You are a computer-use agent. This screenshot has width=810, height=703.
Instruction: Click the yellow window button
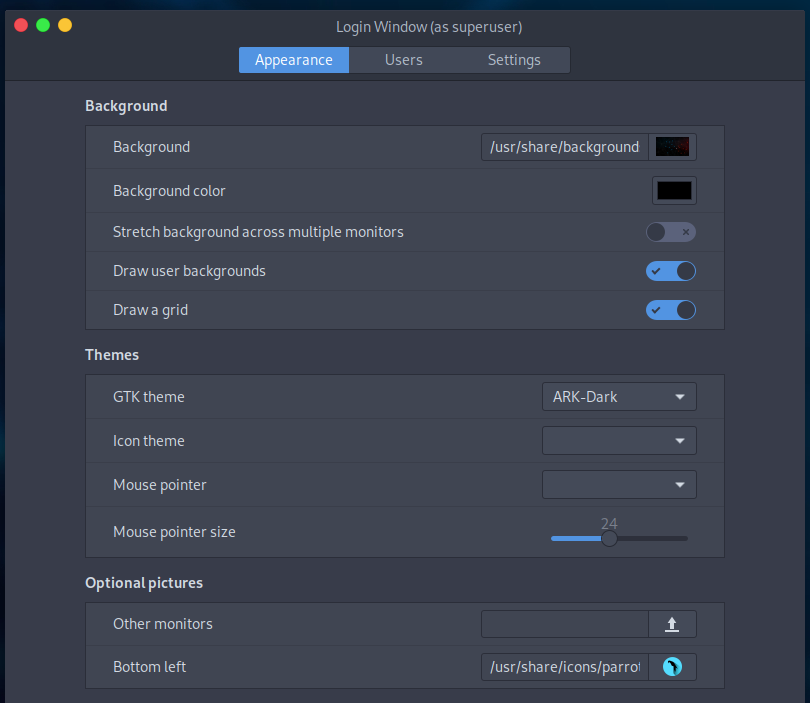pos(65,25)
